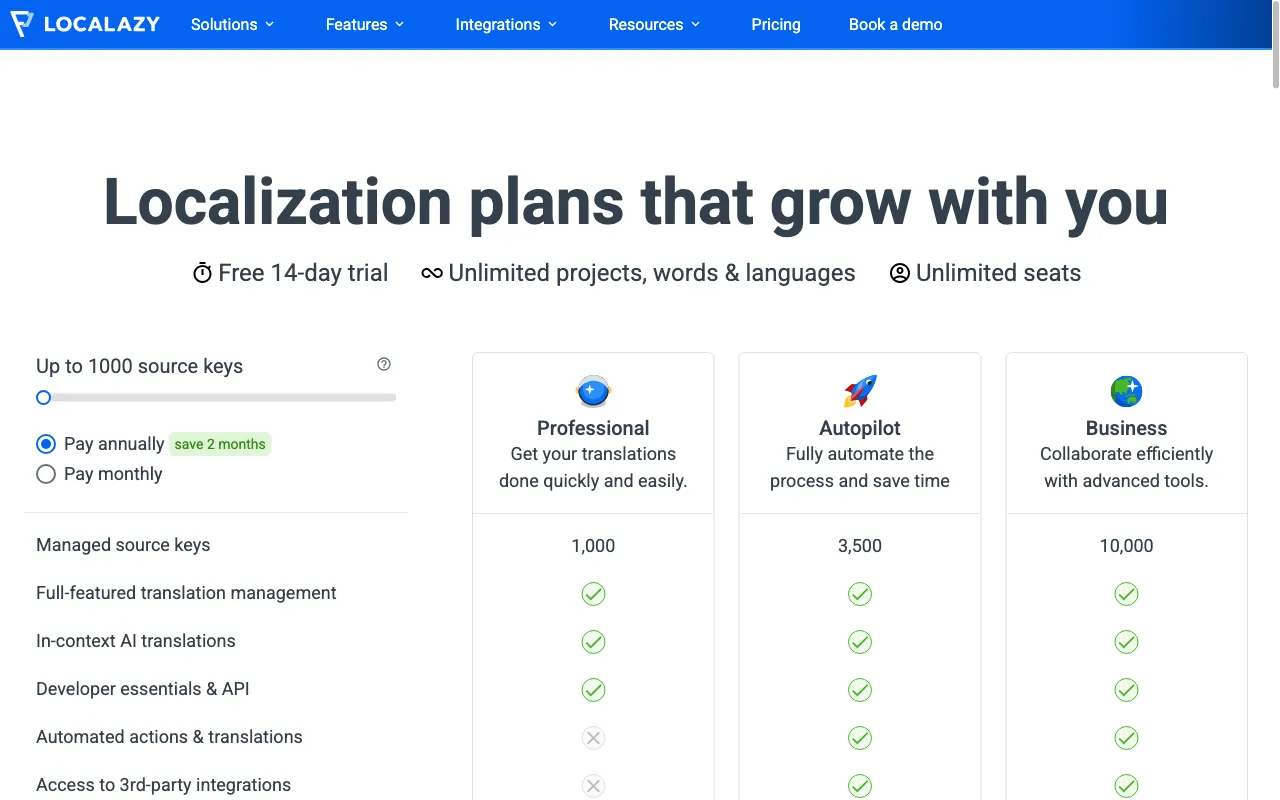Click Full-featured translation management label
The image size is (1280, 800).
point(186,593)
